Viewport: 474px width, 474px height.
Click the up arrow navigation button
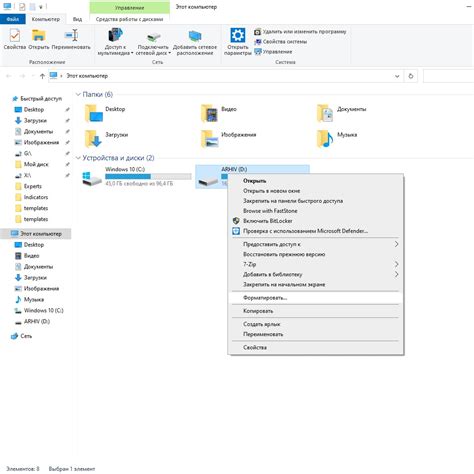42,76
